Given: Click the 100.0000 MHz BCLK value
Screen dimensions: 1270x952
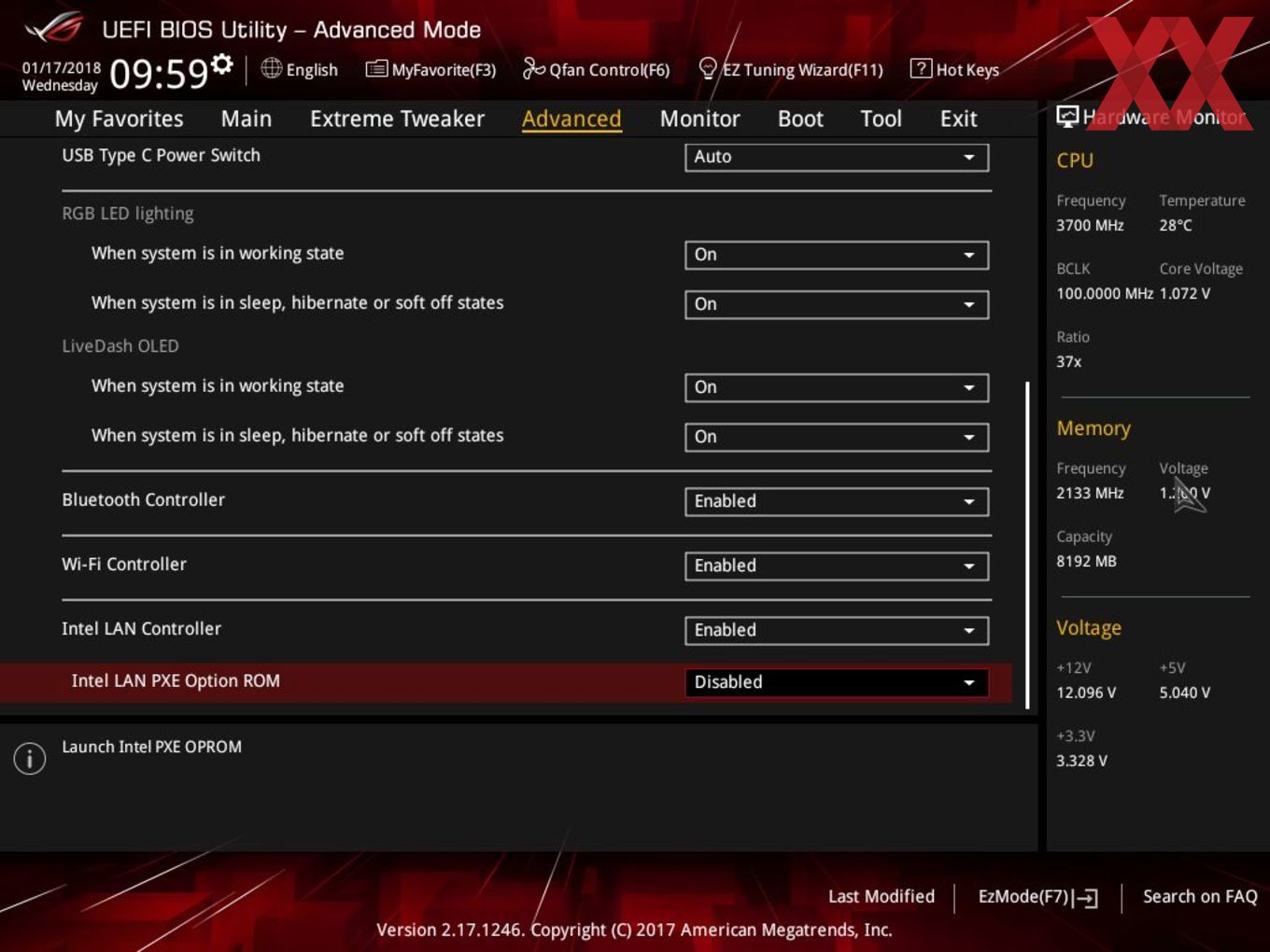Looking at the screenshot, I should (x=1105, y=293).
